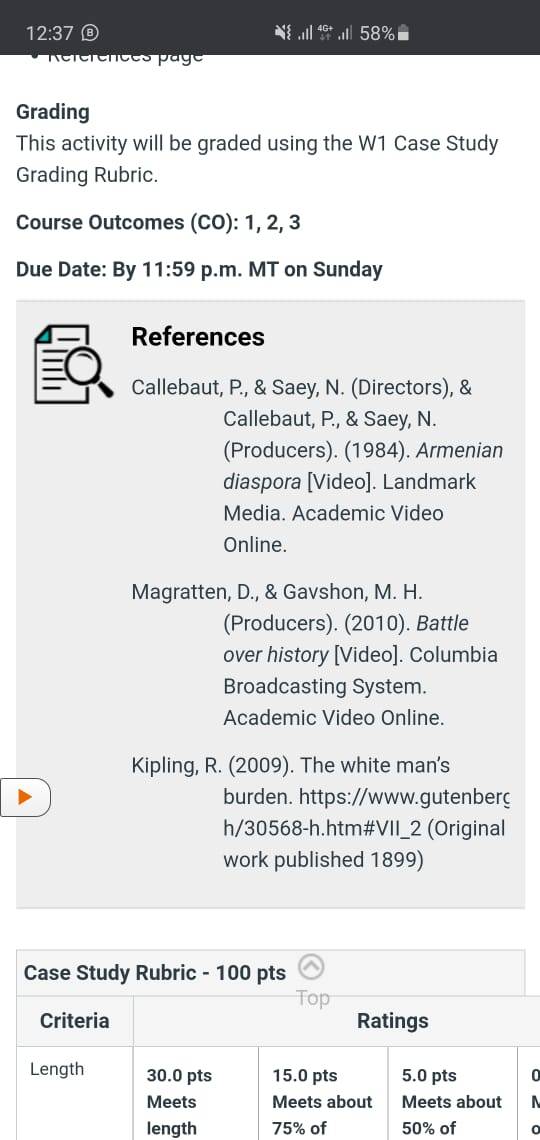Open the orange play side tab
Viewport: 540px width, 1140px height.
[25, 797]
